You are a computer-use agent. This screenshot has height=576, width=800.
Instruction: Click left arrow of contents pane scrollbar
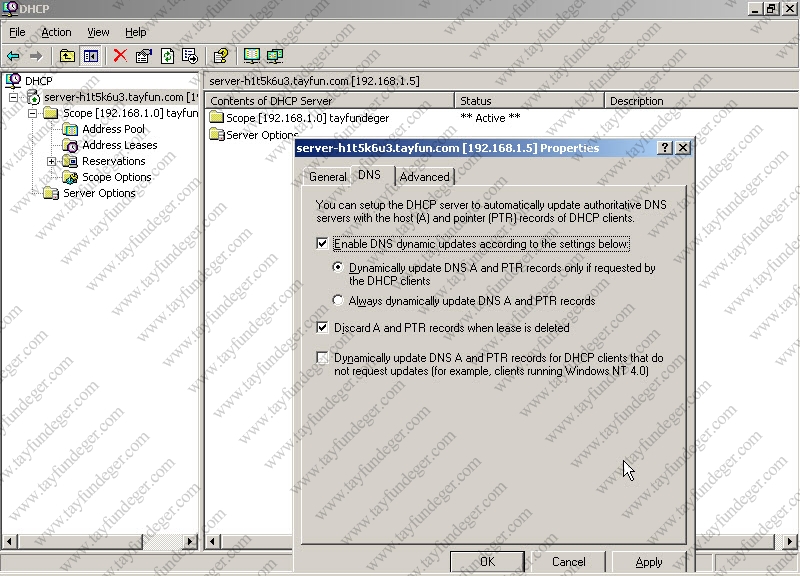(x=212, y=541)
